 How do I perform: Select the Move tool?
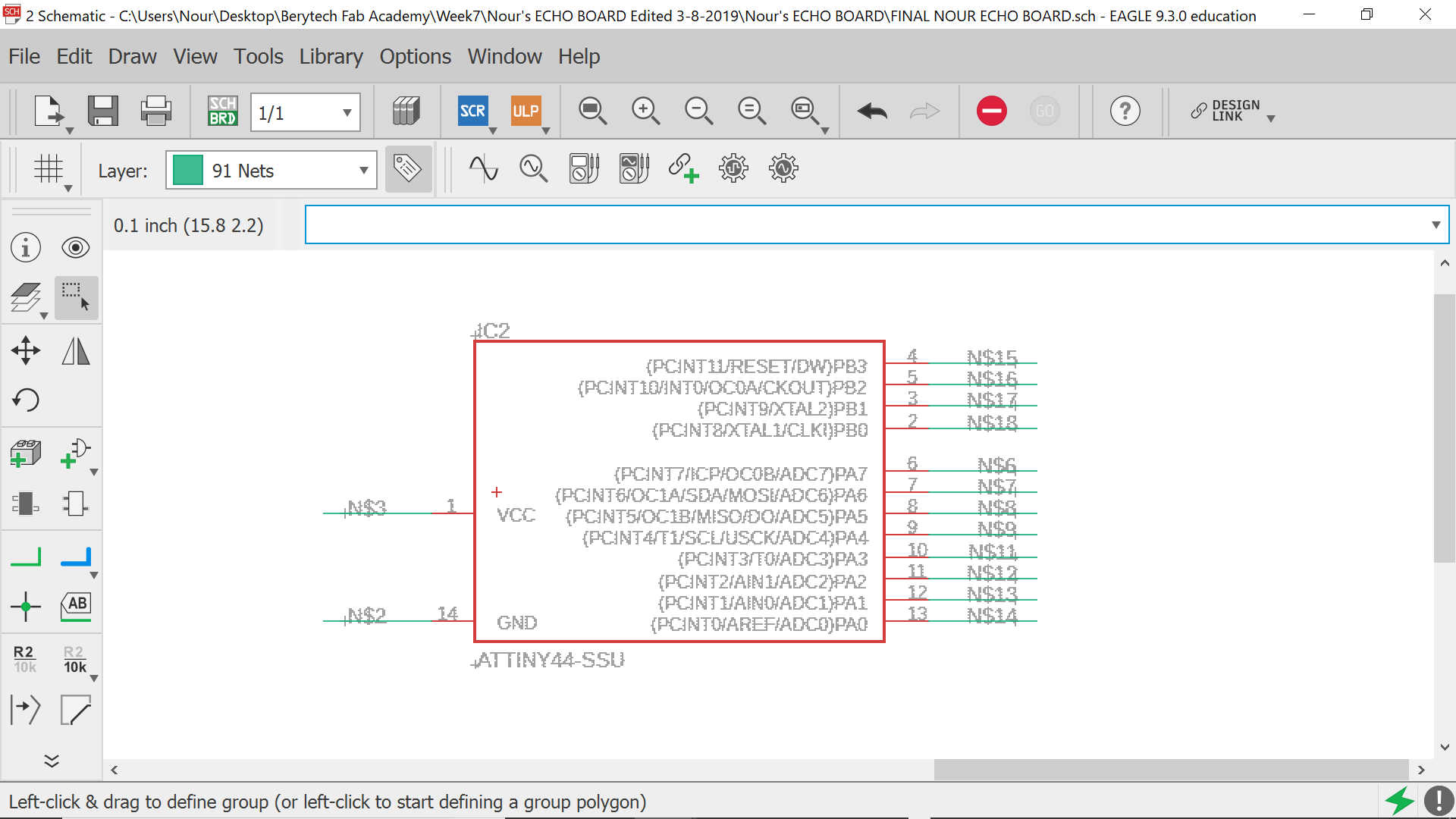(x=26, y=350)
